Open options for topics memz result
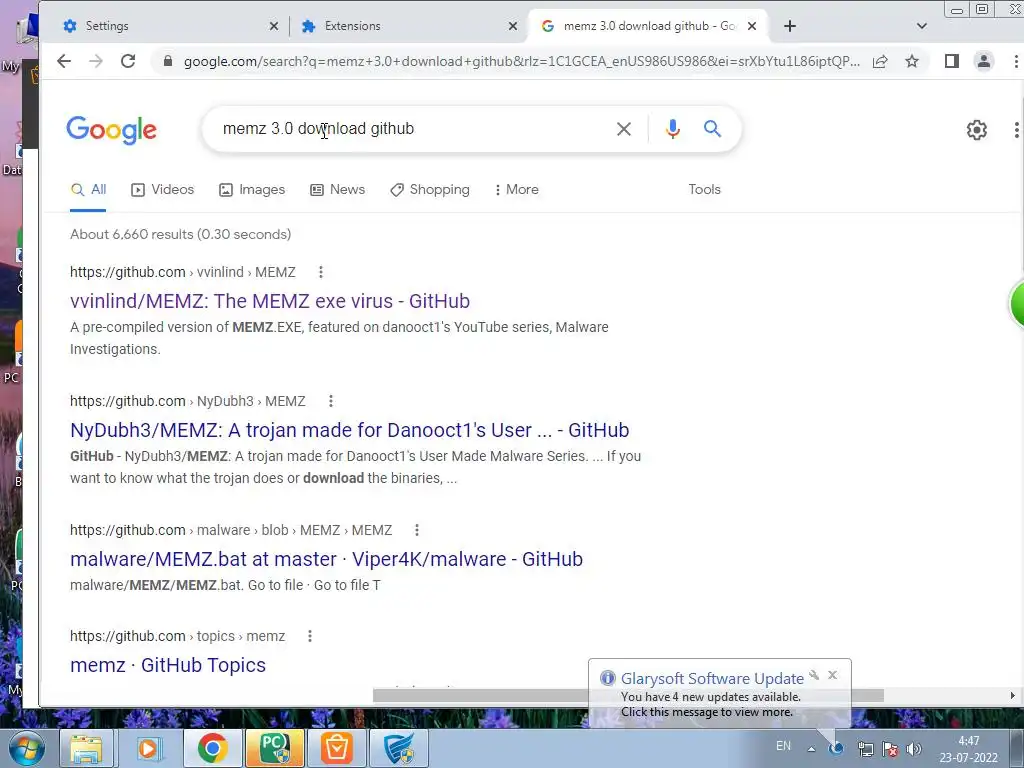 [310, 636]
